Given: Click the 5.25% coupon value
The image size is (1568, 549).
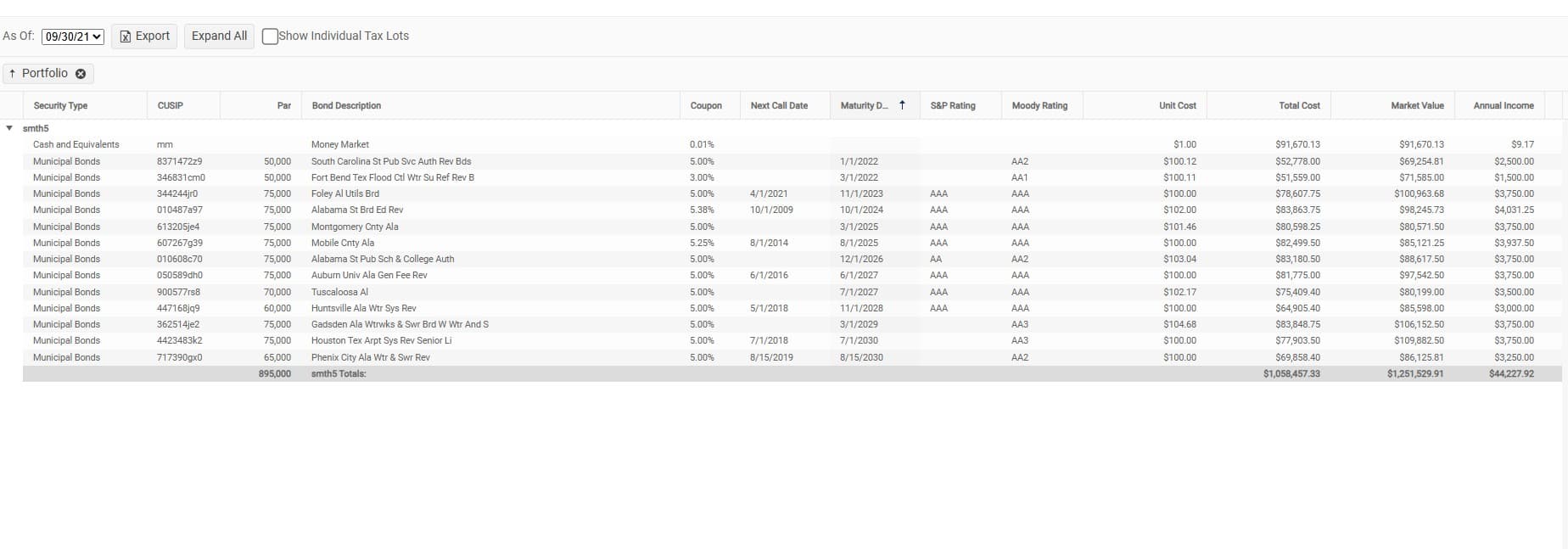Looking at the screenshot, I should click(x=702, y=243).
